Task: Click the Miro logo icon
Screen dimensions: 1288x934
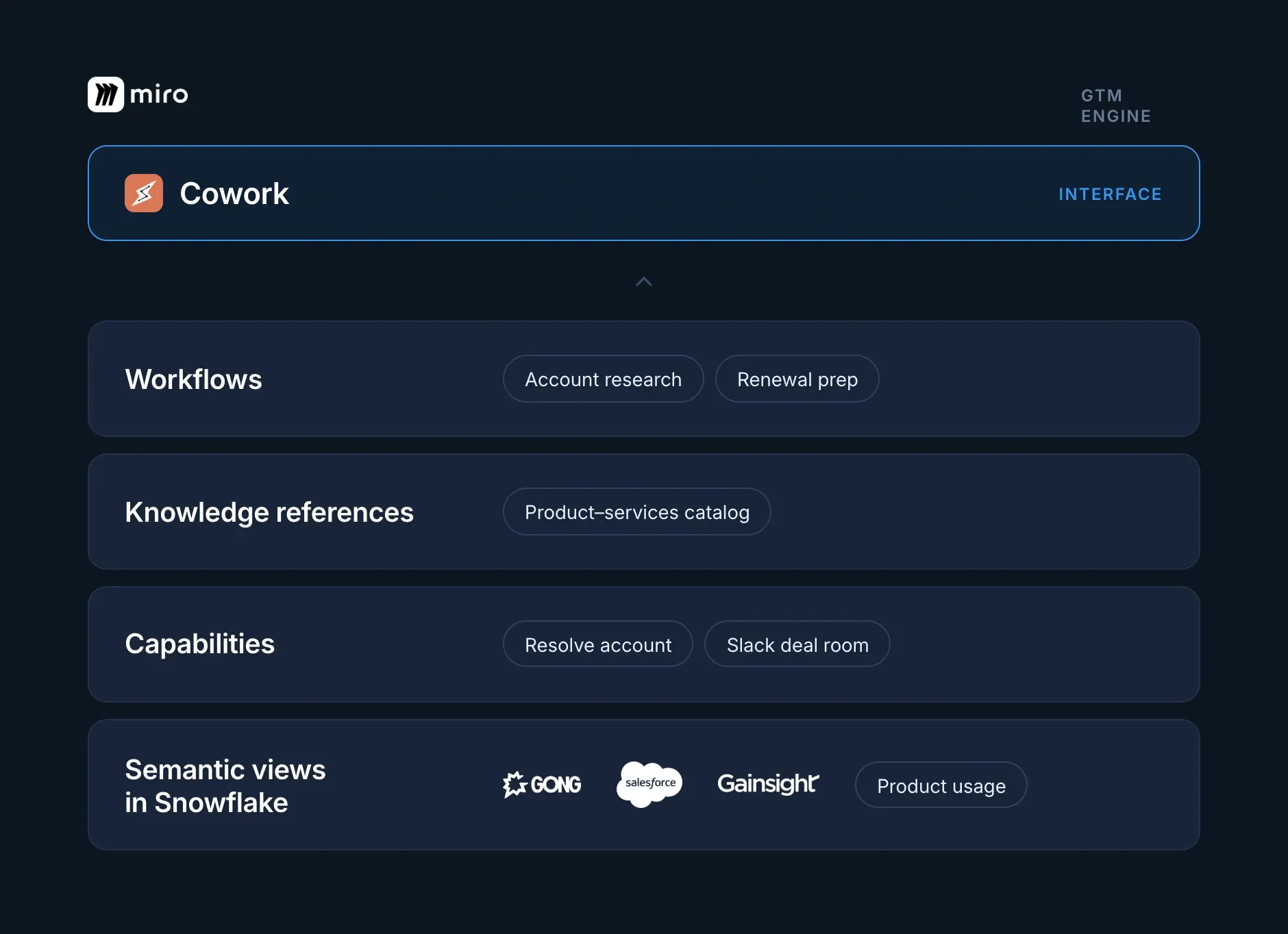Action: pos(106,94)
